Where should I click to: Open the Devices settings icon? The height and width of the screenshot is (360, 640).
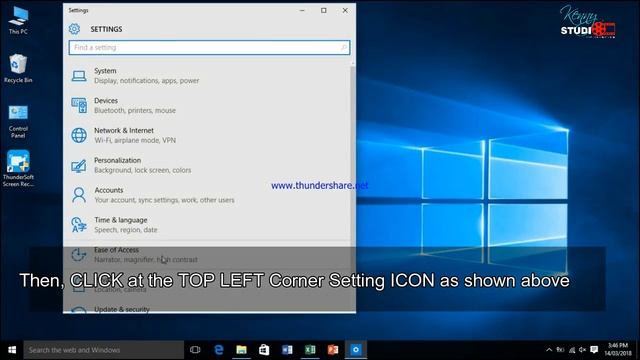pyautogui.click(x=79, y=105)
